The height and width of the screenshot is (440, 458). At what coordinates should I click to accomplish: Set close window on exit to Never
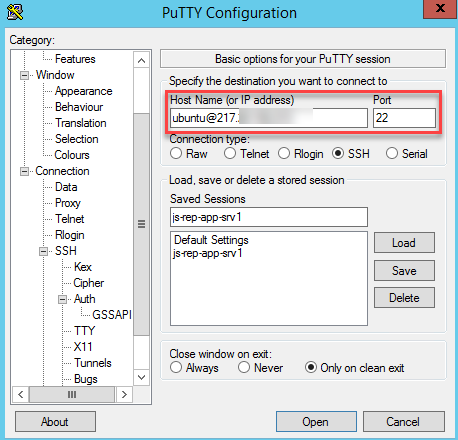pyautogui.click(x=244, y=368)
